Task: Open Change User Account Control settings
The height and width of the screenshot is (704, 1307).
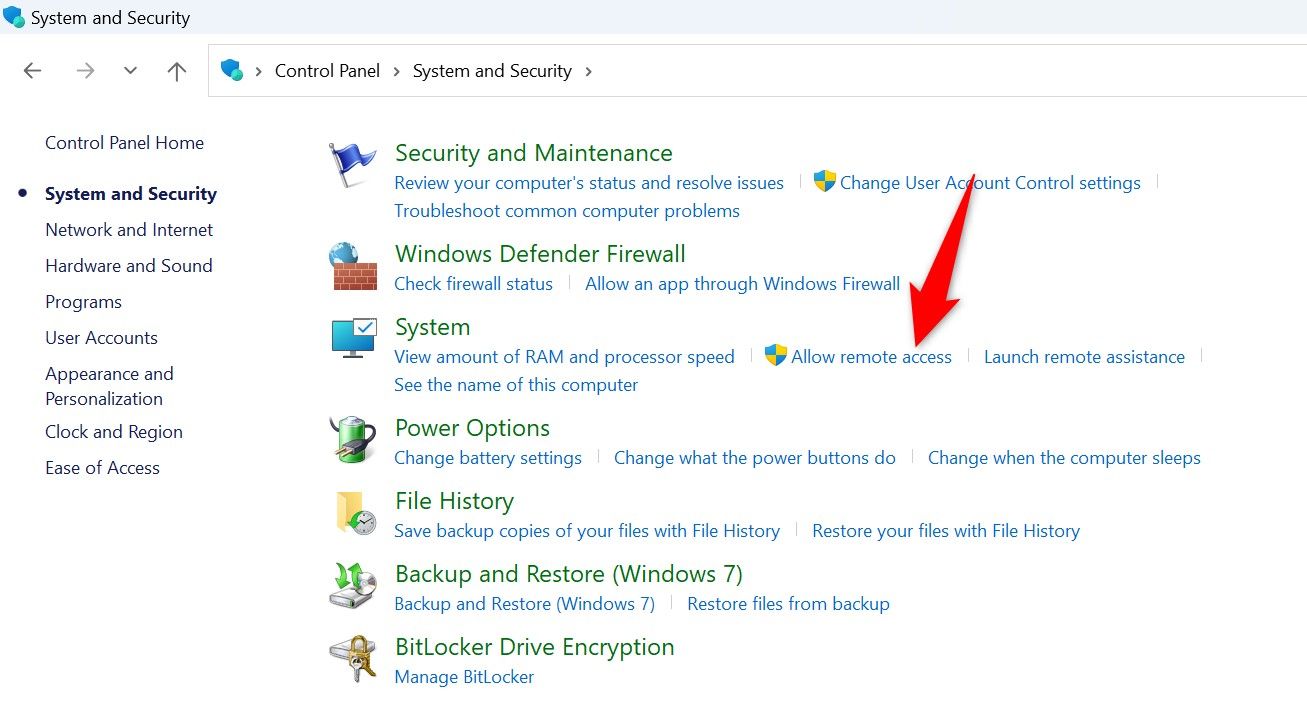Action: click(990, 183)
